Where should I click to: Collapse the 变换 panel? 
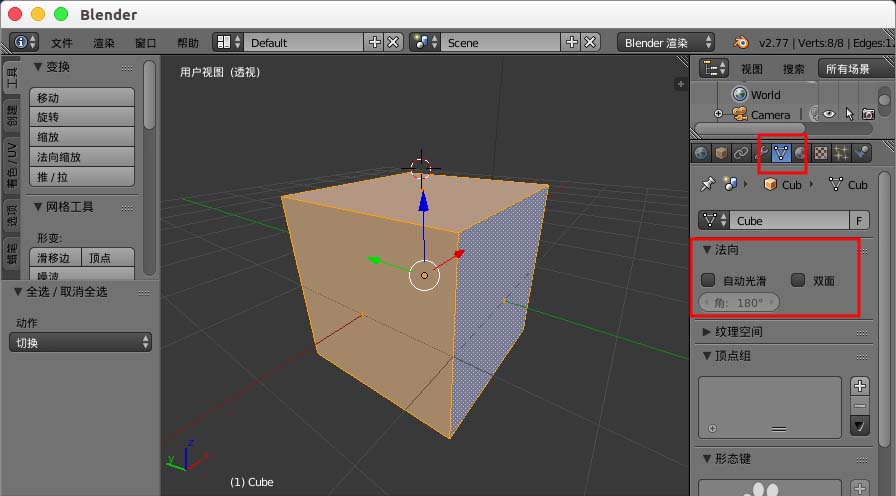pyautogui.click(x=38, y=67)
